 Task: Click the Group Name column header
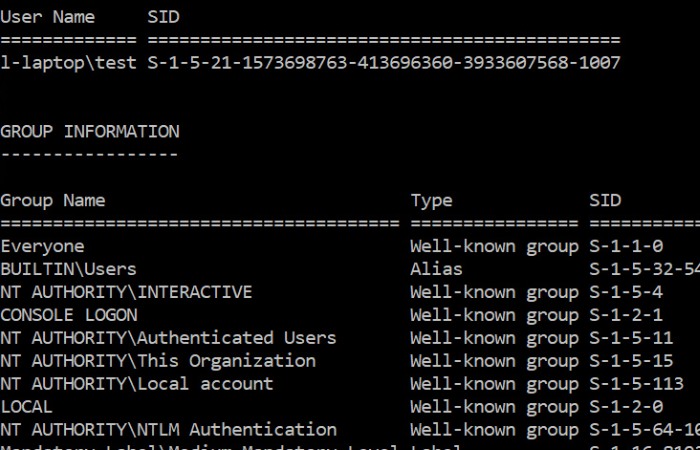coord(53,200)
